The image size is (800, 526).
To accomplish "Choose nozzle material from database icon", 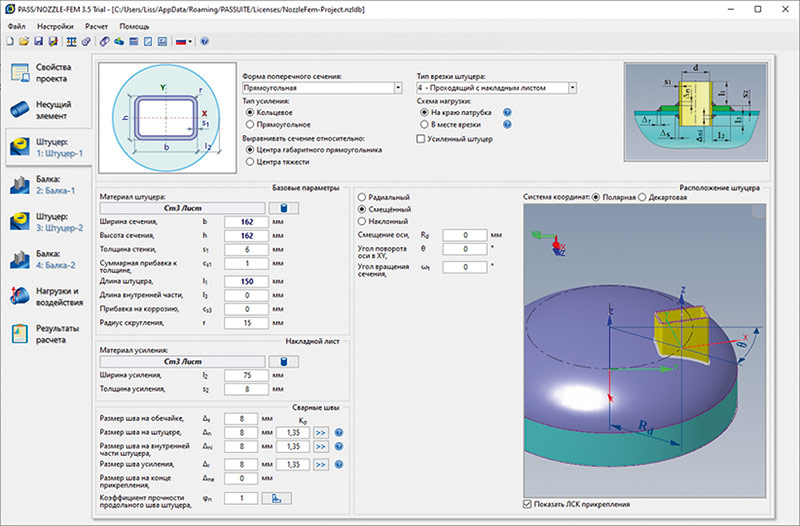I will (284, 208).
